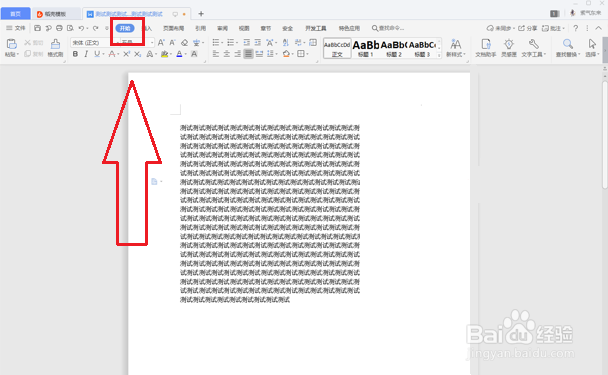Expand the numbered list dropdown arrow
The width and height of the screenshot is (608, 375).
pyautogui.click(x=237, y=42)
